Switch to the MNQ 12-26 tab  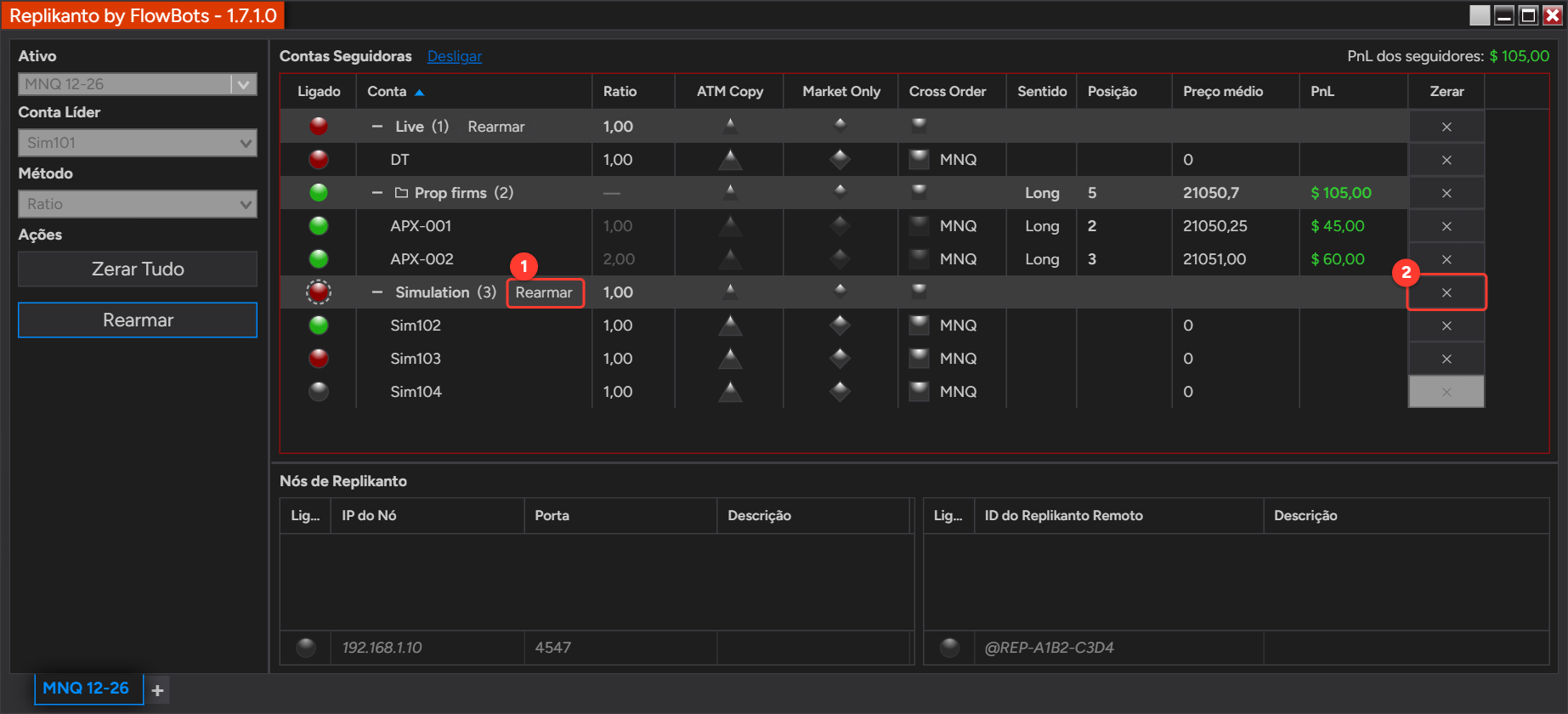[87, 688]
